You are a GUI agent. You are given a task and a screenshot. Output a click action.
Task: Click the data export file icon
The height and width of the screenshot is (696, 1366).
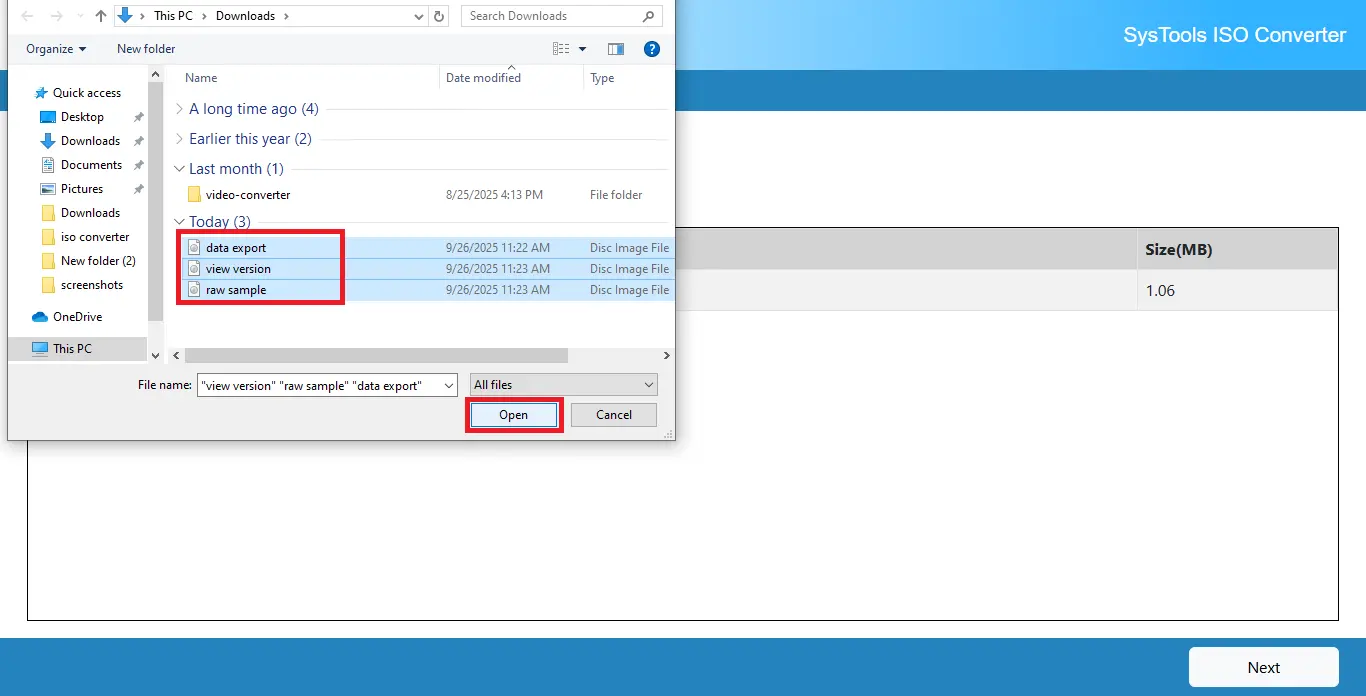[x=195, y=248]
